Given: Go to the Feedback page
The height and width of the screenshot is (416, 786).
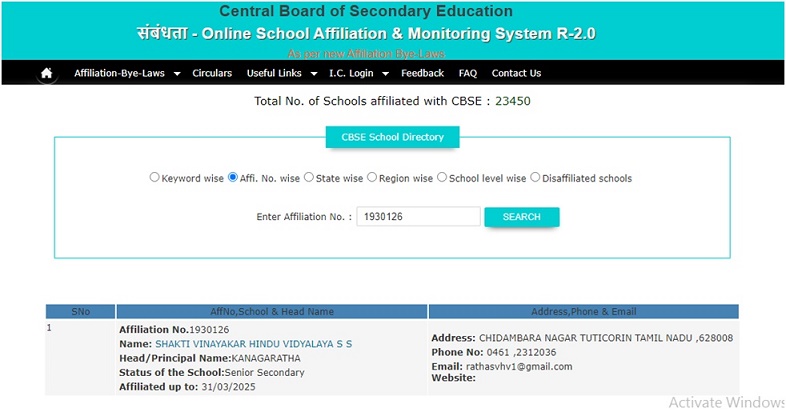Looking at the screenshot, I should click(x=422, y=73).
